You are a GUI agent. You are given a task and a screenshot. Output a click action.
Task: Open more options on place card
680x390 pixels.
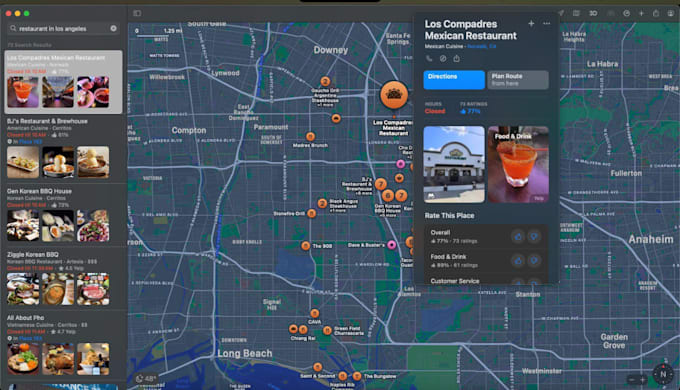[546, 23]
